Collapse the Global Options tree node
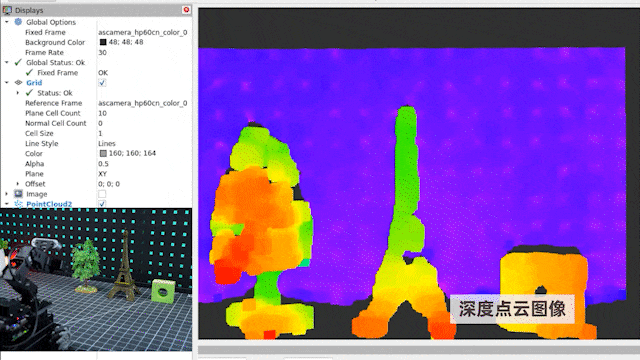640x360 pixels. 7,22
